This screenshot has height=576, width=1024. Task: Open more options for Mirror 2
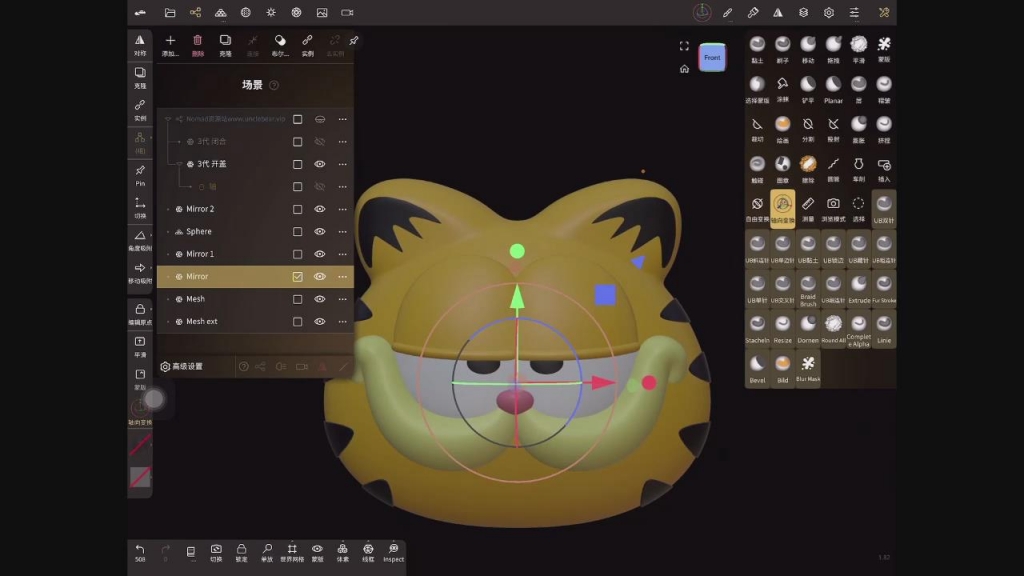[x=342, y=209]
